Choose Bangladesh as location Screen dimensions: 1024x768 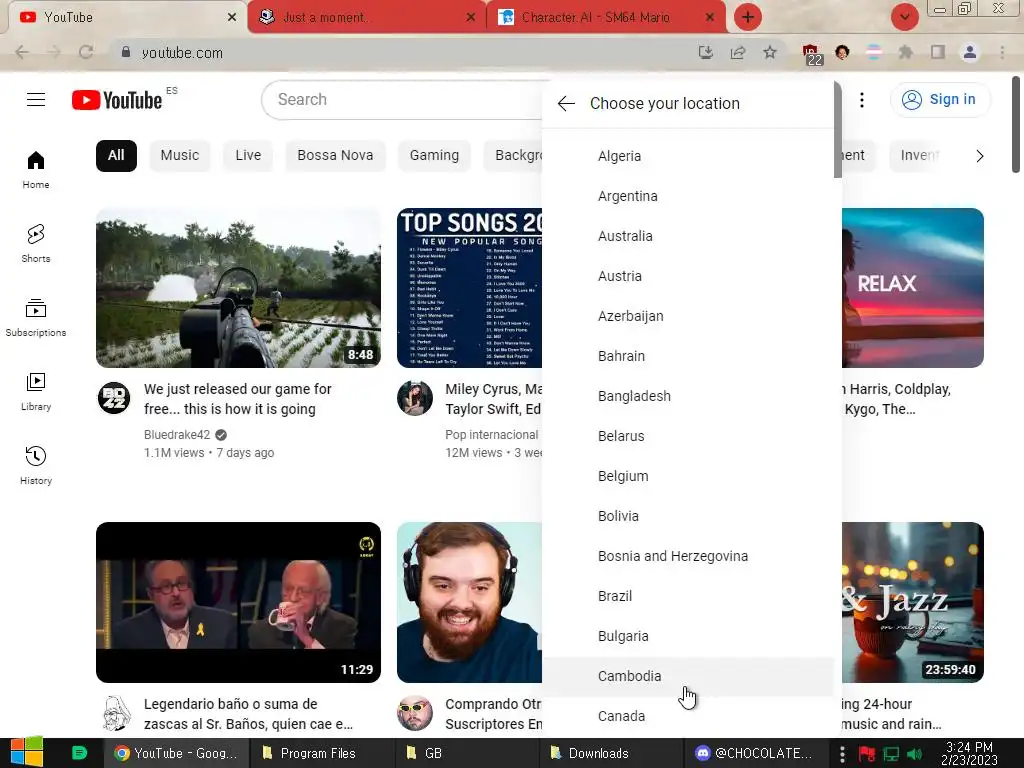point(688,396)
